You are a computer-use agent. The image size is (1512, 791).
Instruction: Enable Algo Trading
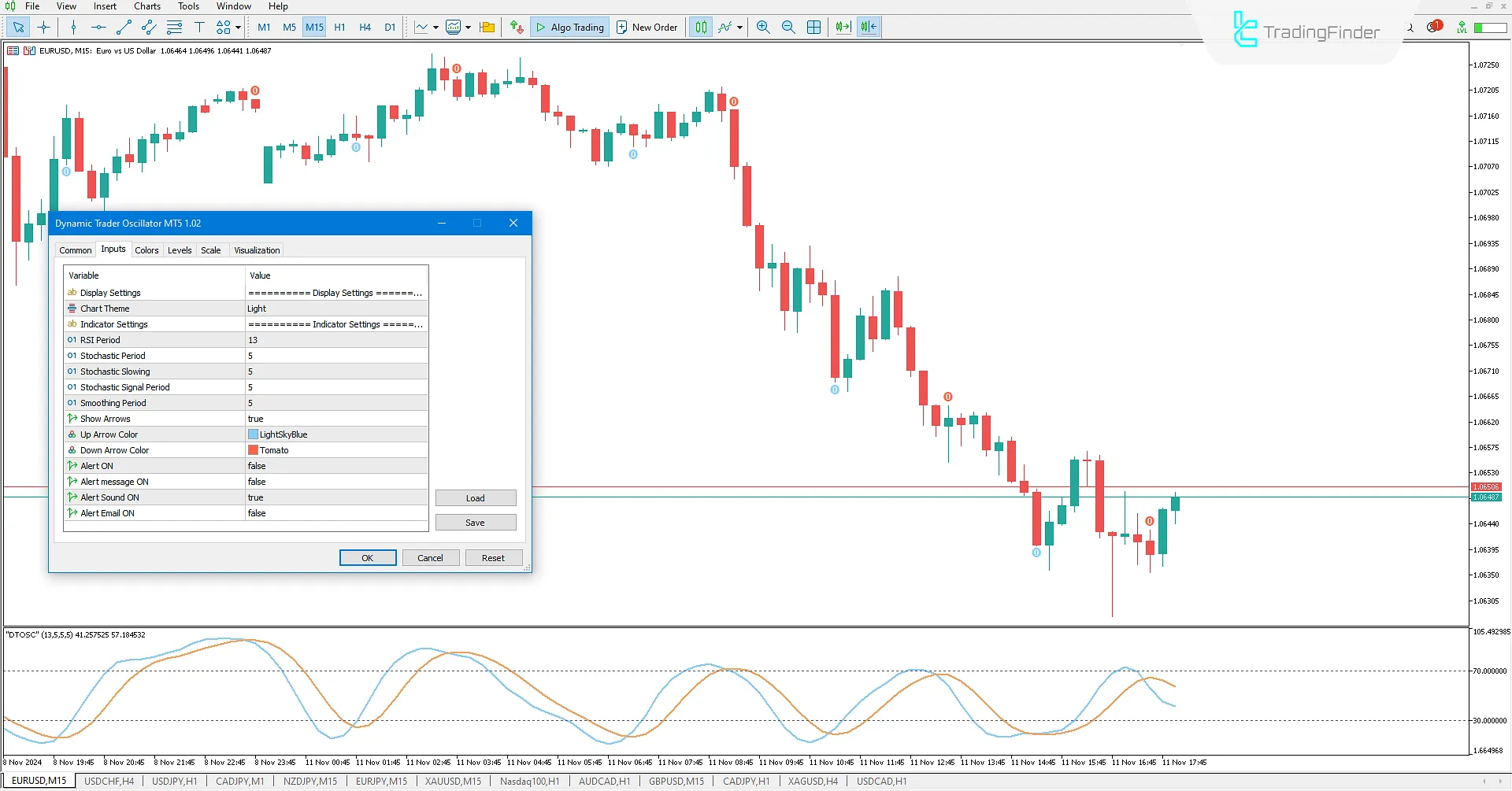569,27
